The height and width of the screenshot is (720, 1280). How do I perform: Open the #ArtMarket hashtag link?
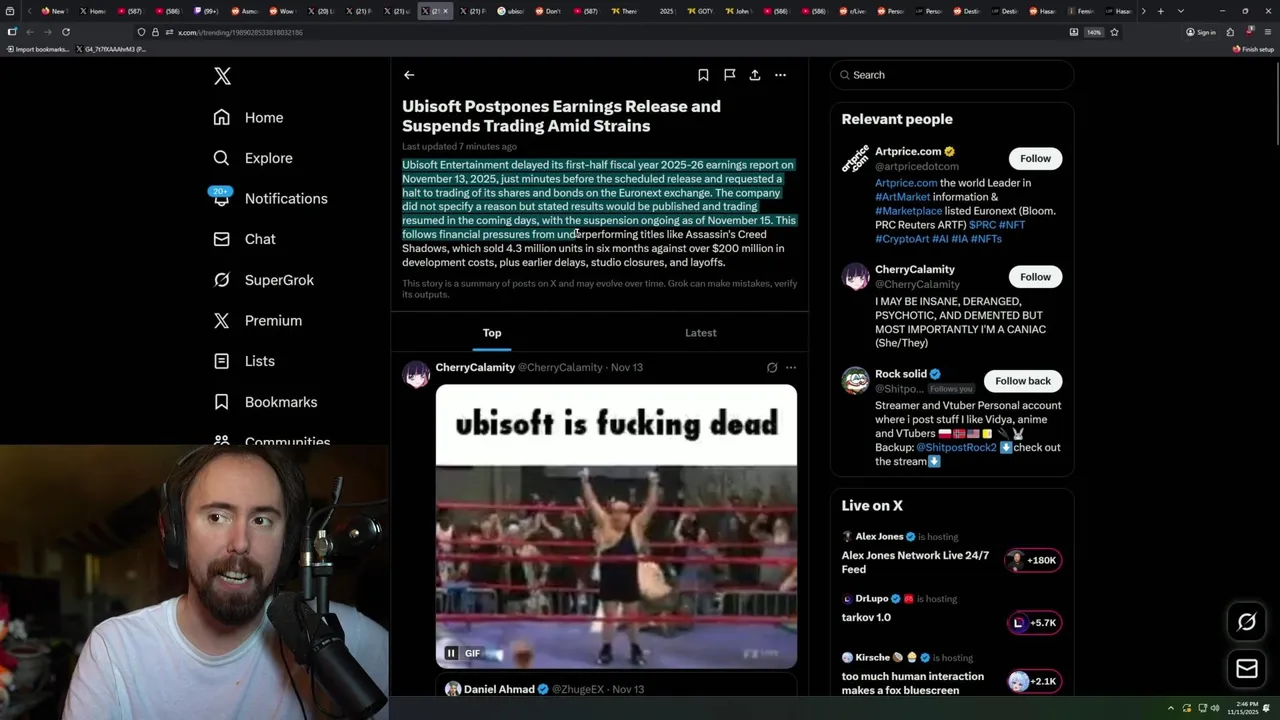tap(902, 197)
